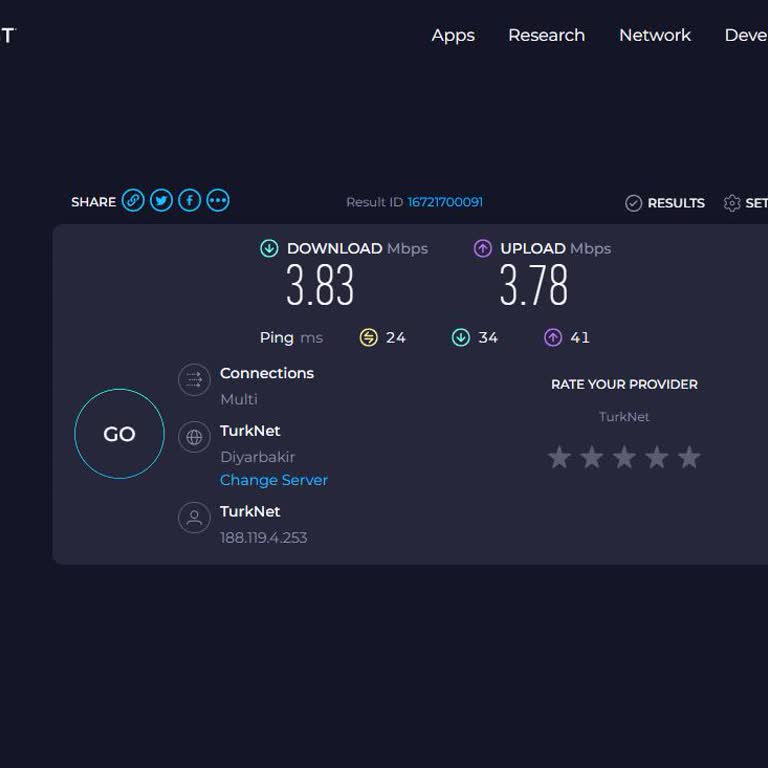Click the Ping ms label

(x=291, y=337)
